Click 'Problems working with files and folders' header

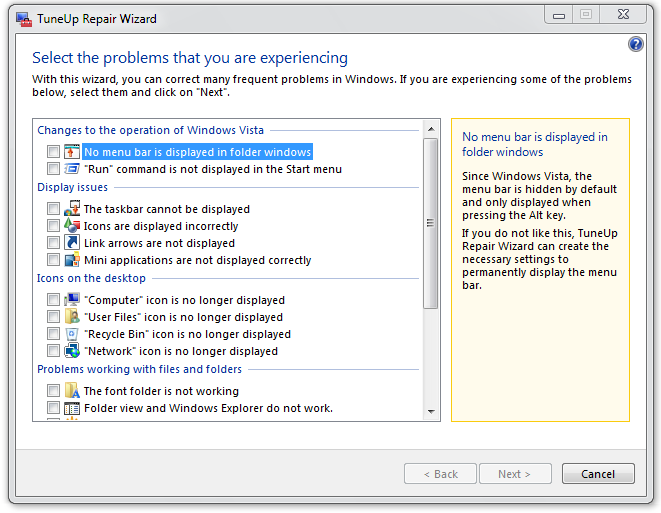[140, 369]
